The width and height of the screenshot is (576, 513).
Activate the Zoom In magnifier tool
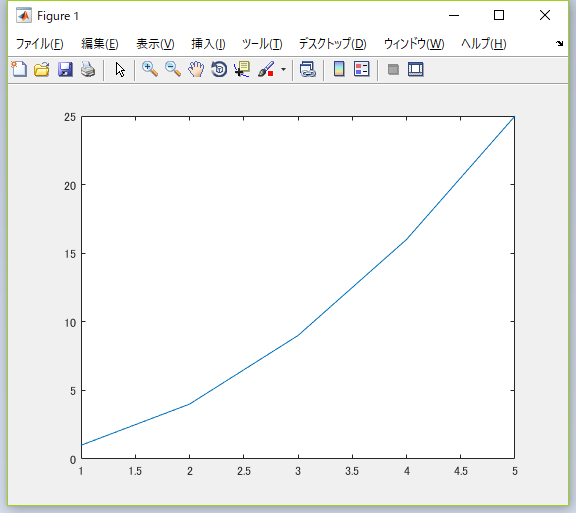coord(150,69)
